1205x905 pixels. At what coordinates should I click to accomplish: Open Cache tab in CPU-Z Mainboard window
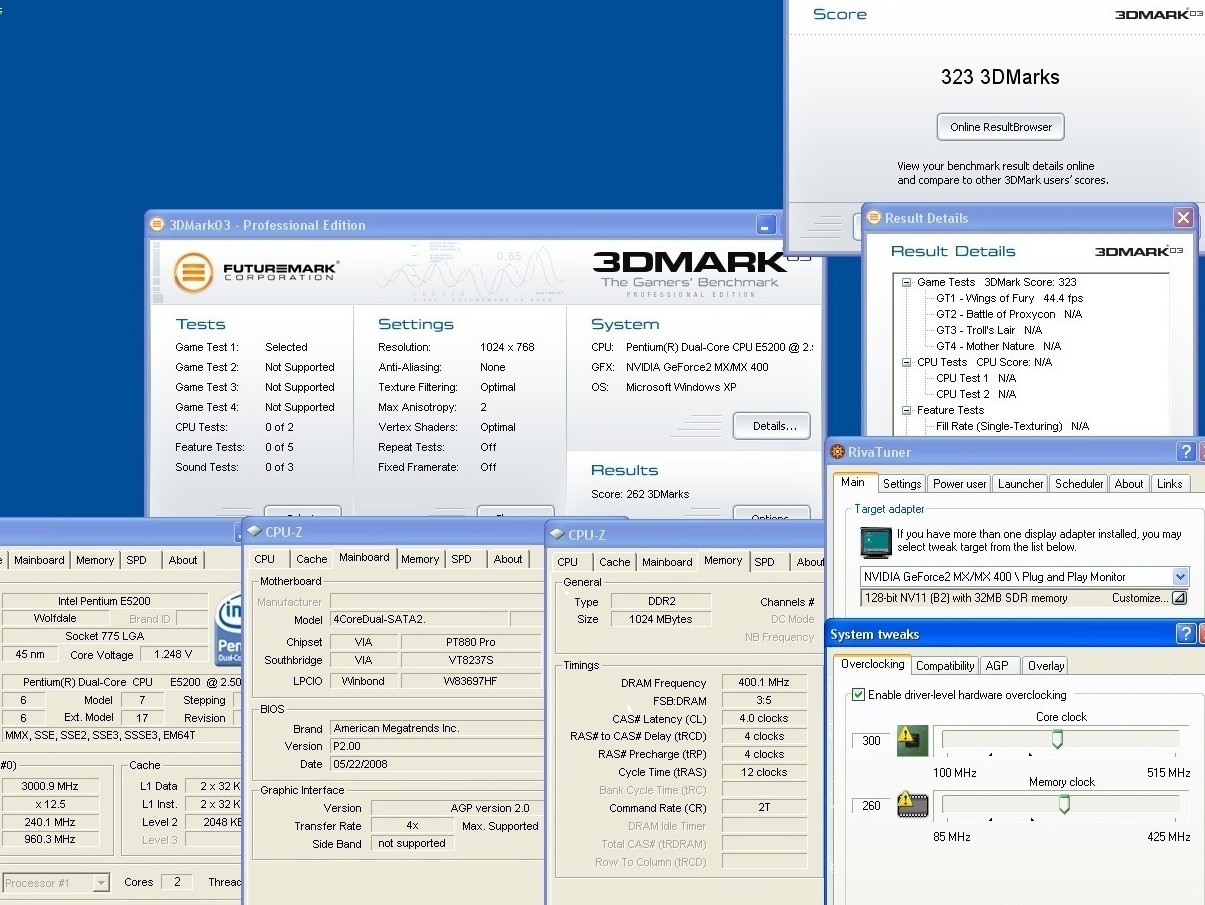pos(311,559)
